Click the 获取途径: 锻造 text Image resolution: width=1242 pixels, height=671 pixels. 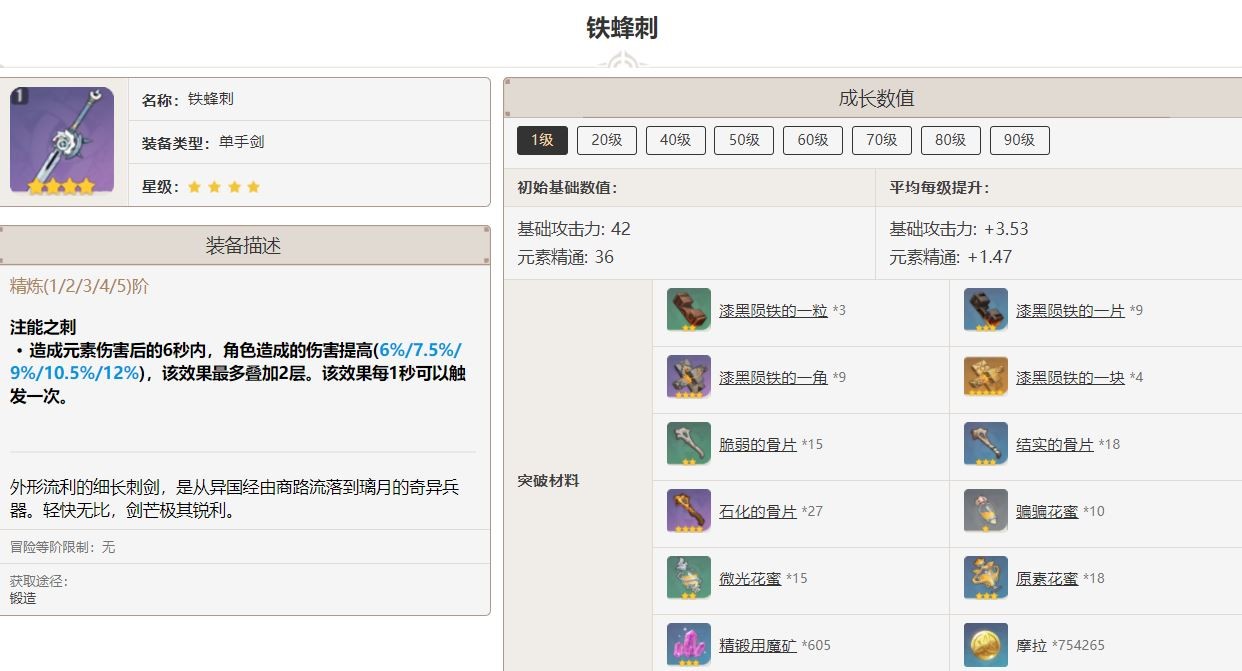click(x=39, y=590)
